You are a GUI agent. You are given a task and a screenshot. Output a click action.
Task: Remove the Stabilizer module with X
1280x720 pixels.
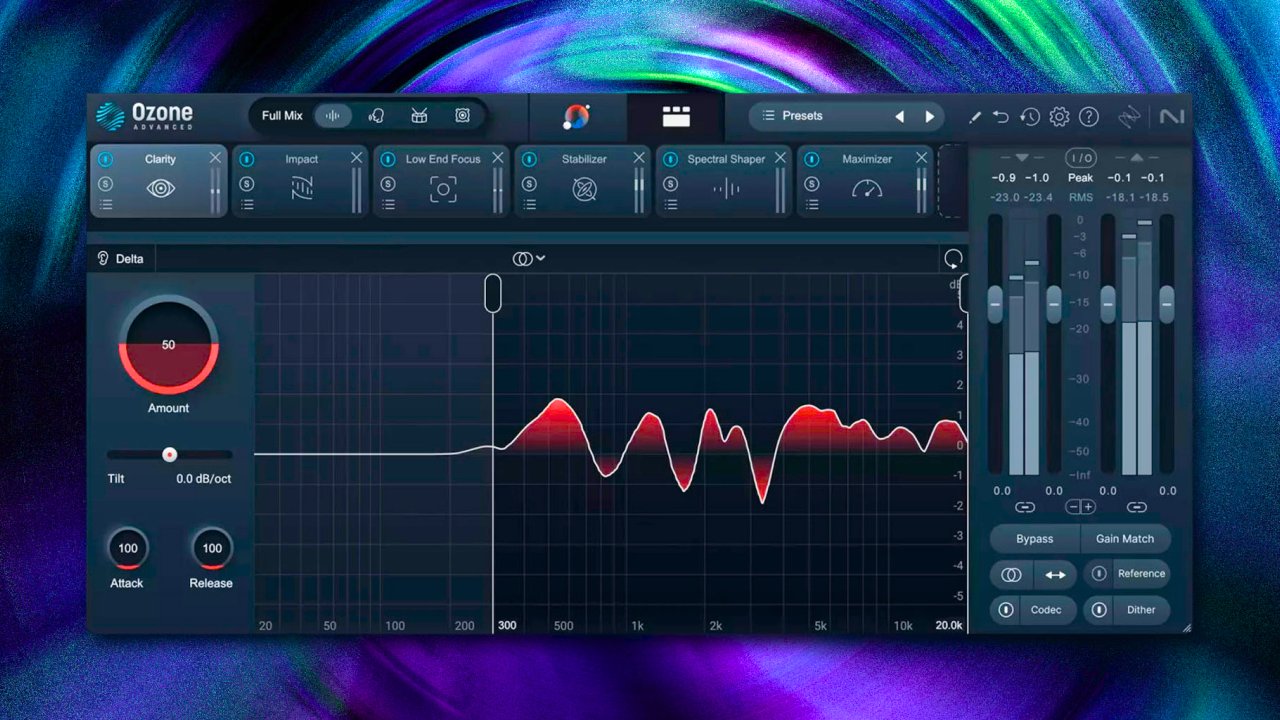pyautogui.click(x=639, y=158)
